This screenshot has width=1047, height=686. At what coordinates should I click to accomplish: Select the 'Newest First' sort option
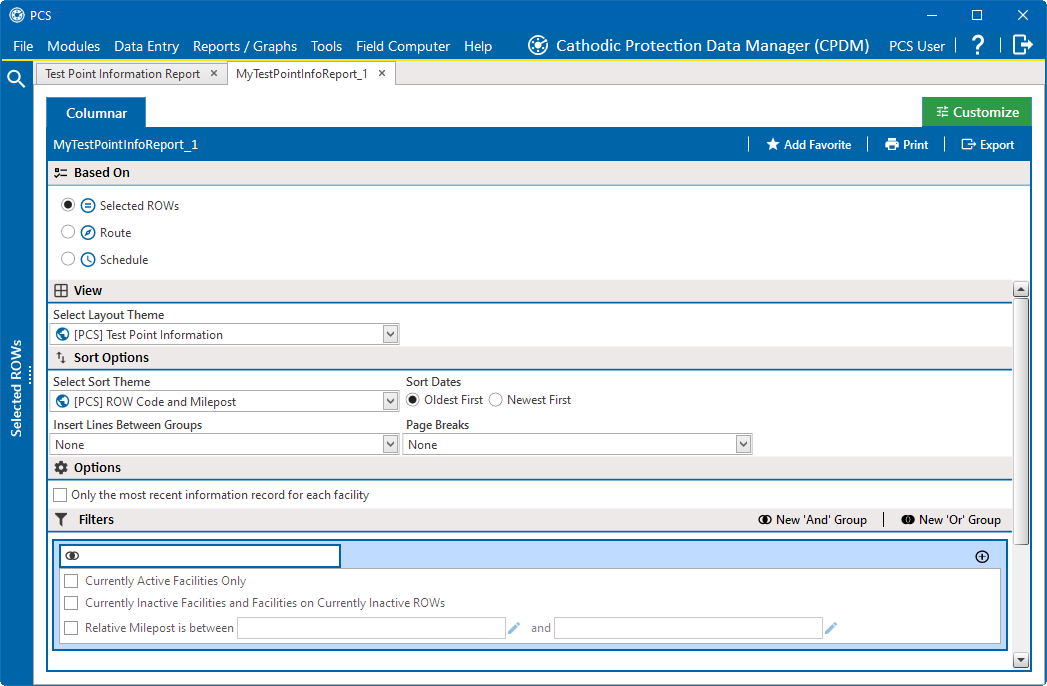[x=495, y=399]
